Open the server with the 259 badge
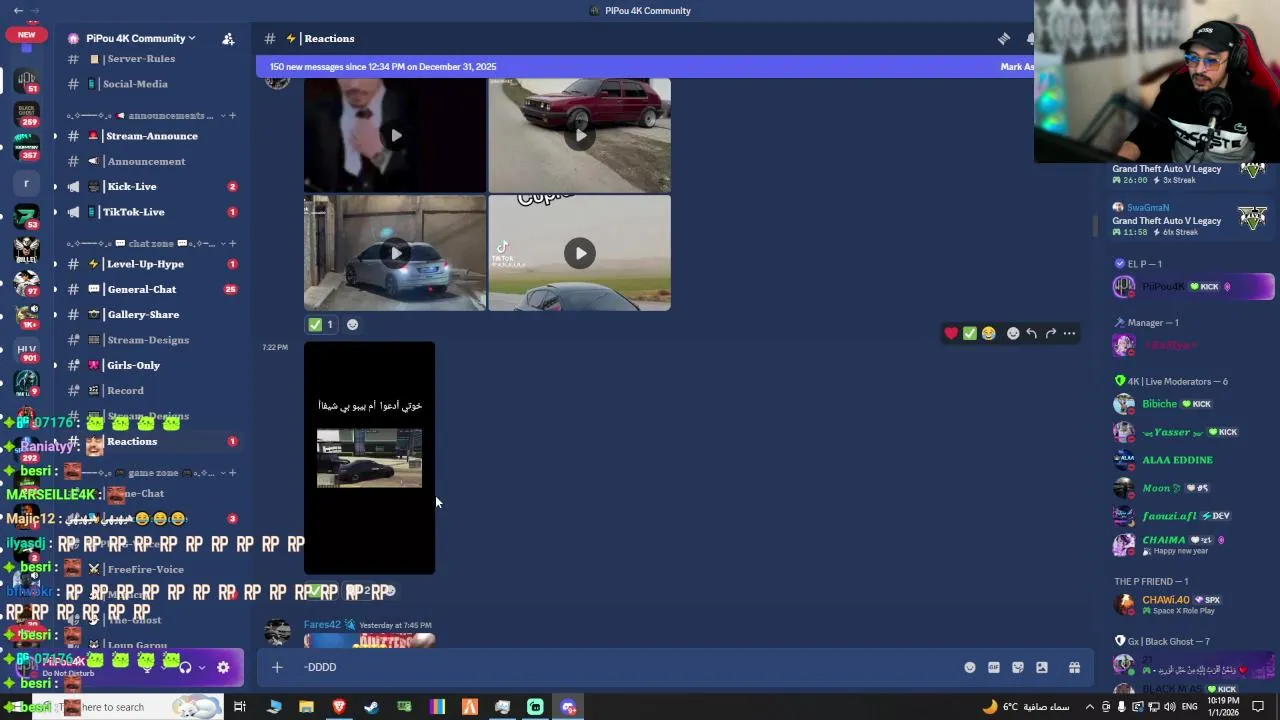Image resolution: width=1280 pixels, height=720 pixels. [x=27, y=112]
